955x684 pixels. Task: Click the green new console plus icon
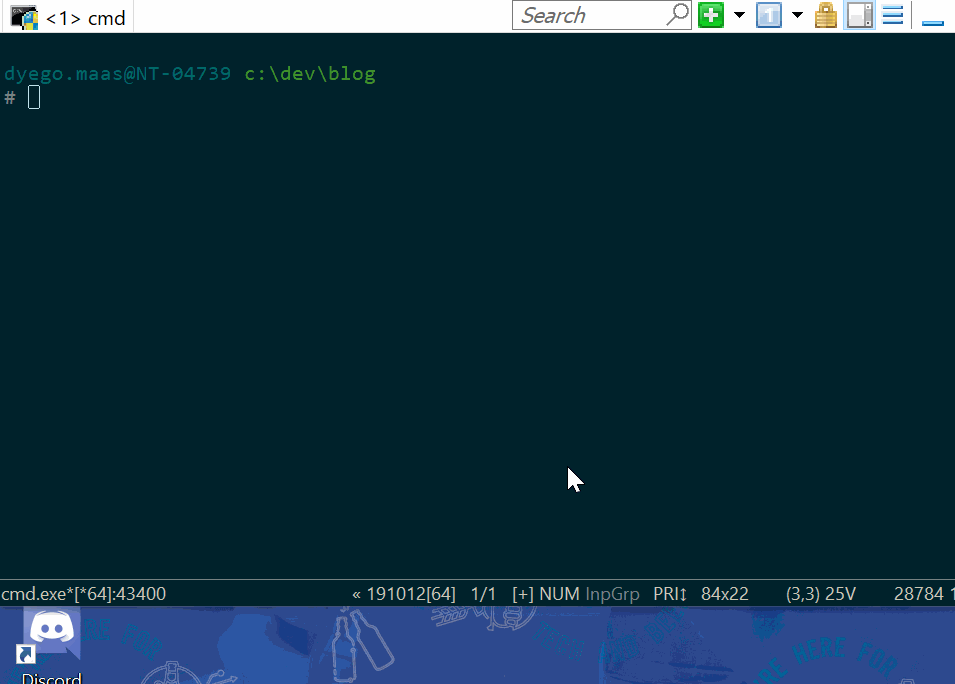[711, 15]
